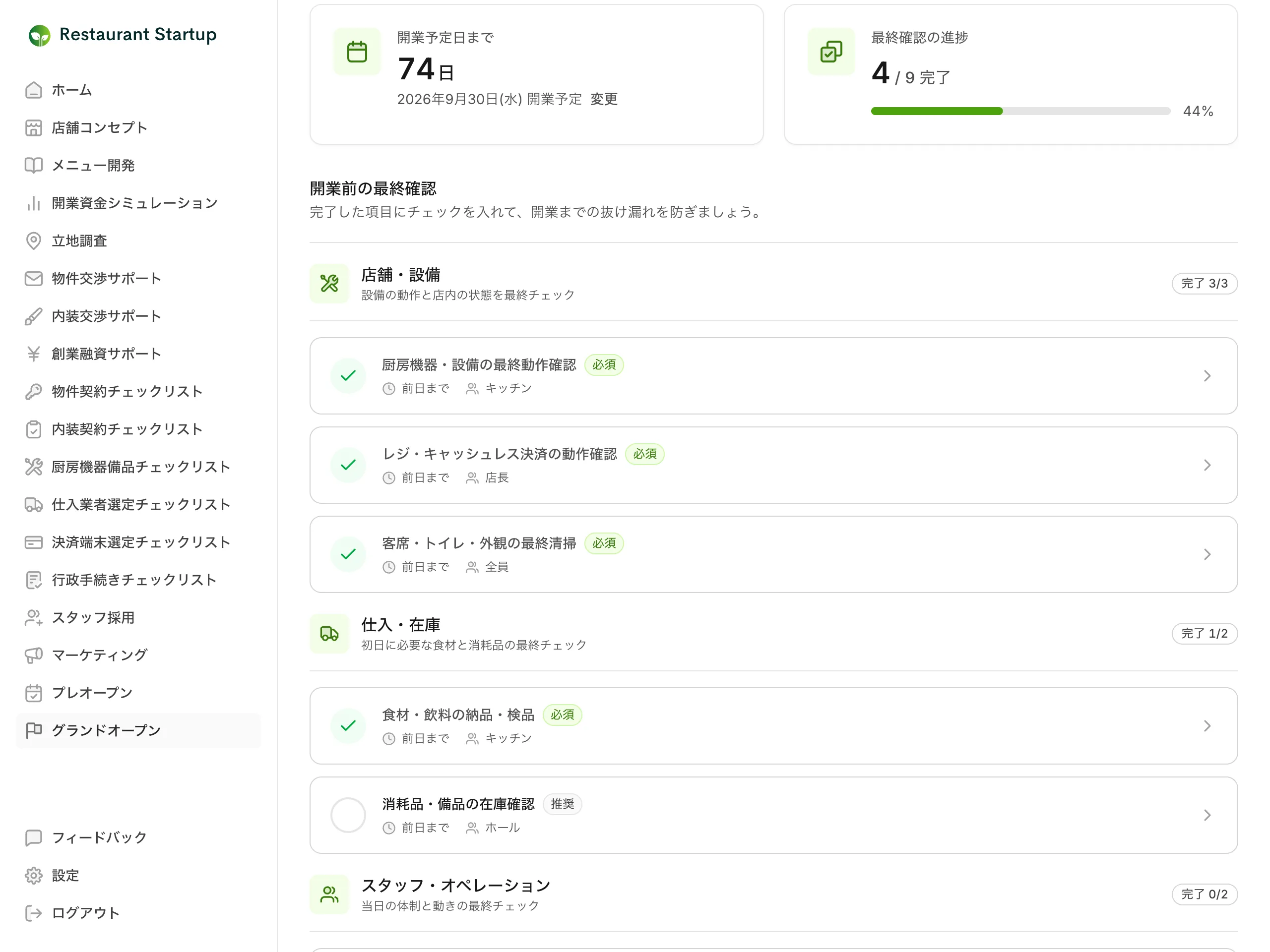
Task: Click the megaphone icon beside マーケティング
Action: click(x=34, y=655)
